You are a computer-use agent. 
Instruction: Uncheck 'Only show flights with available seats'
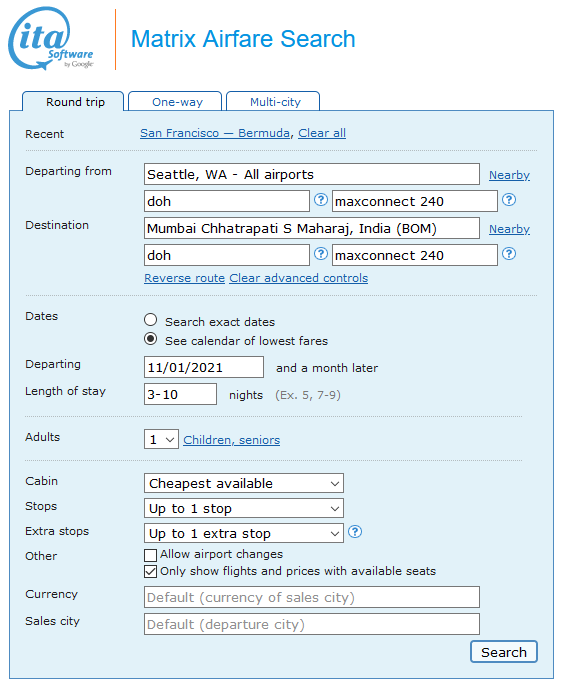150,572
